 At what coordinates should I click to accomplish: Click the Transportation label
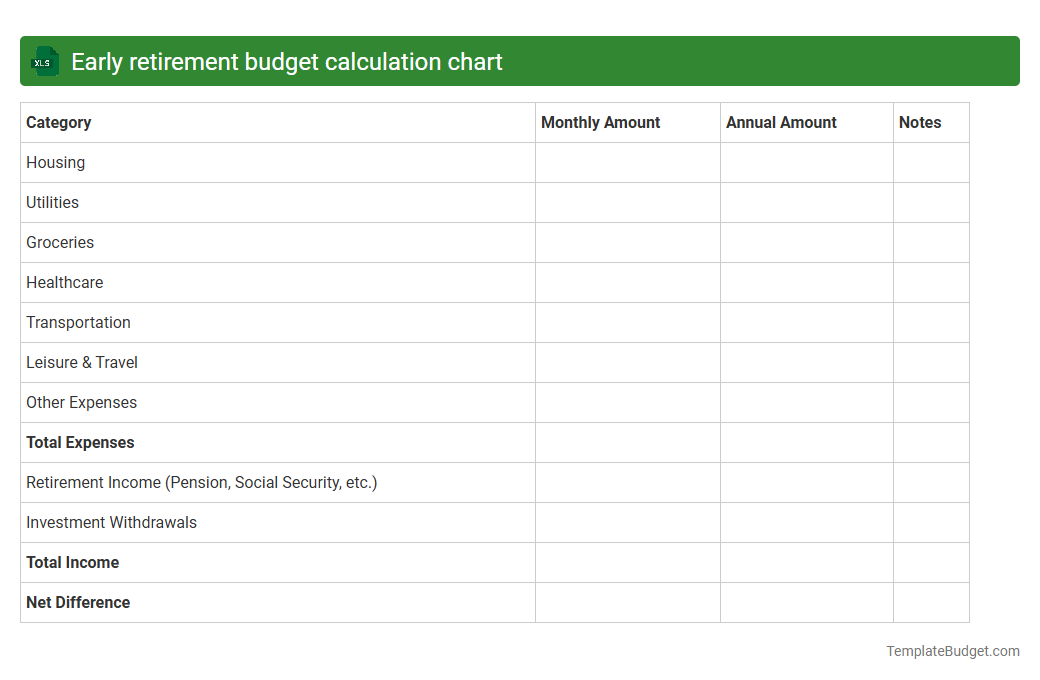coord(78,322)
